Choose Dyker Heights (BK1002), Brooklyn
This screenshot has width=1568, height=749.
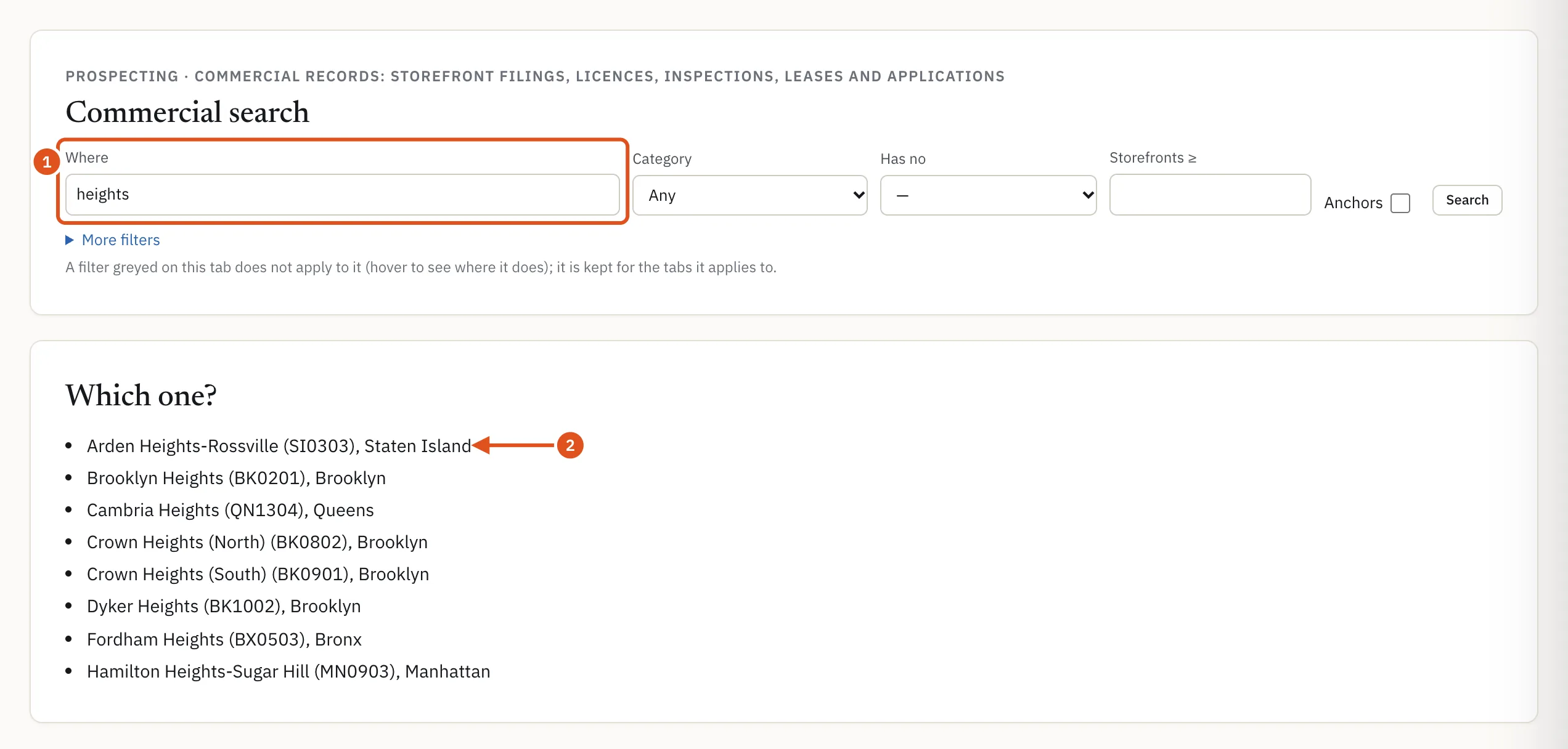click(224, 606)
